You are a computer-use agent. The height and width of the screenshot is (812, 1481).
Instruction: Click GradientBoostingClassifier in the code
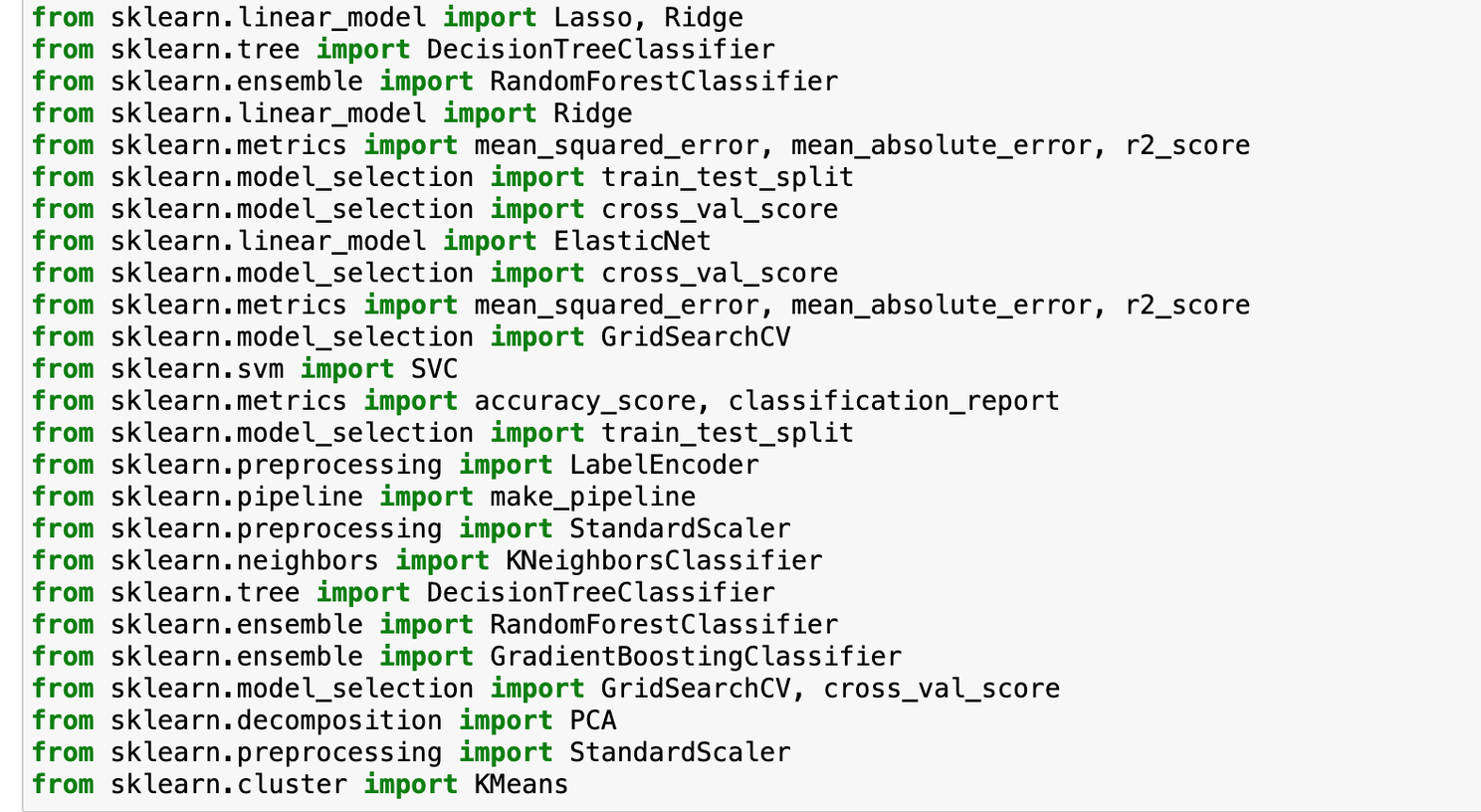tap(695, 657)
